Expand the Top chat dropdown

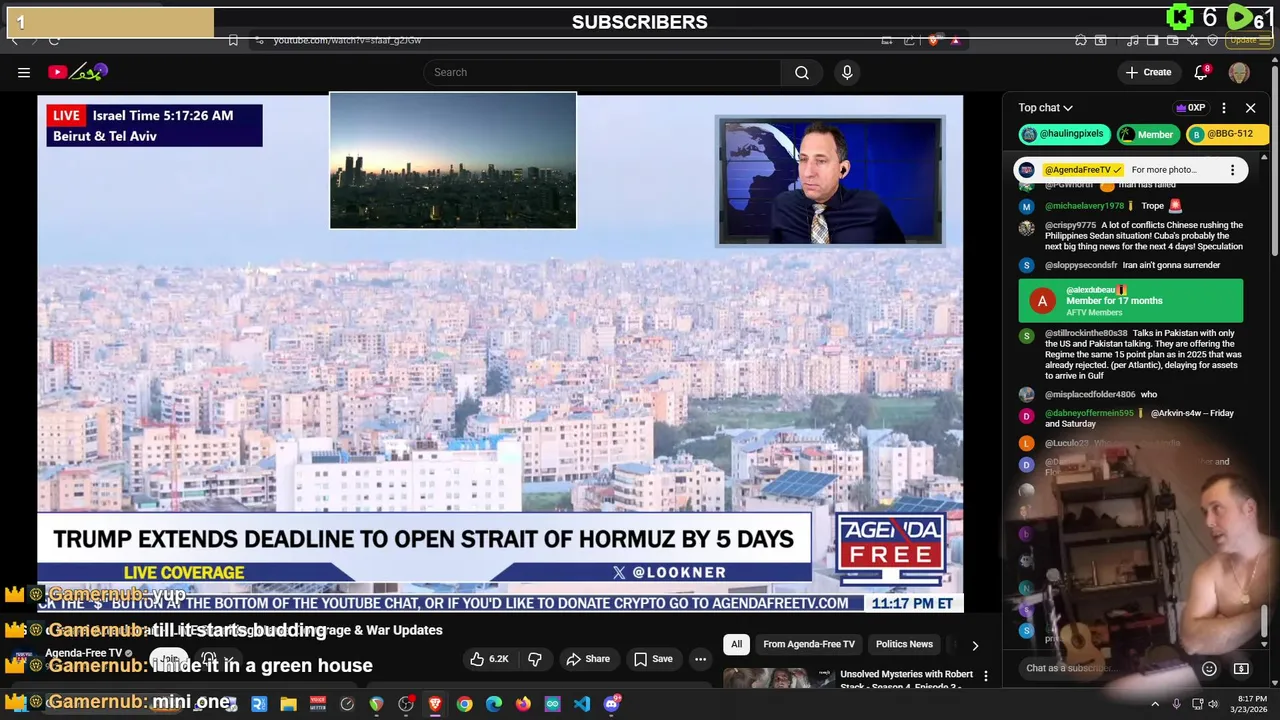click(1046, 108)
